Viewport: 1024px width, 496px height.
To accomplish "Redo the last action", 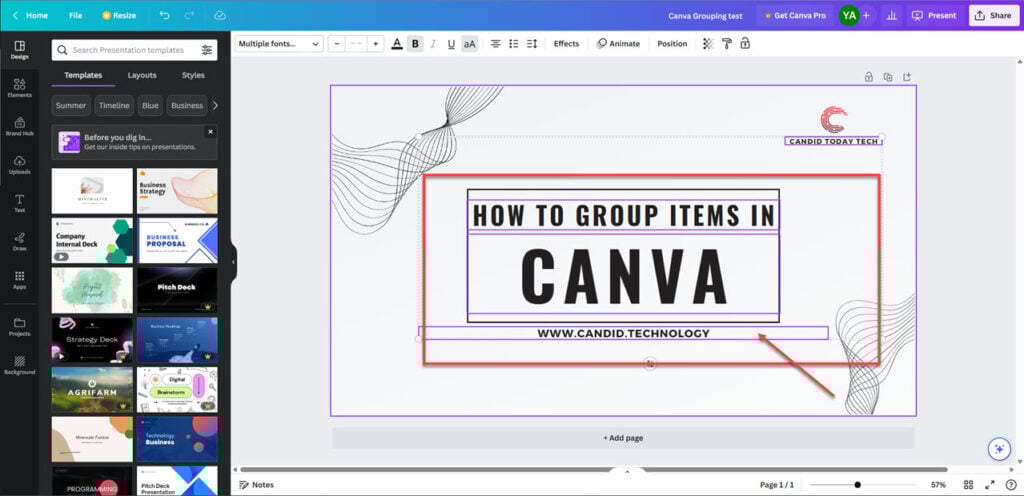I will 189,15.
